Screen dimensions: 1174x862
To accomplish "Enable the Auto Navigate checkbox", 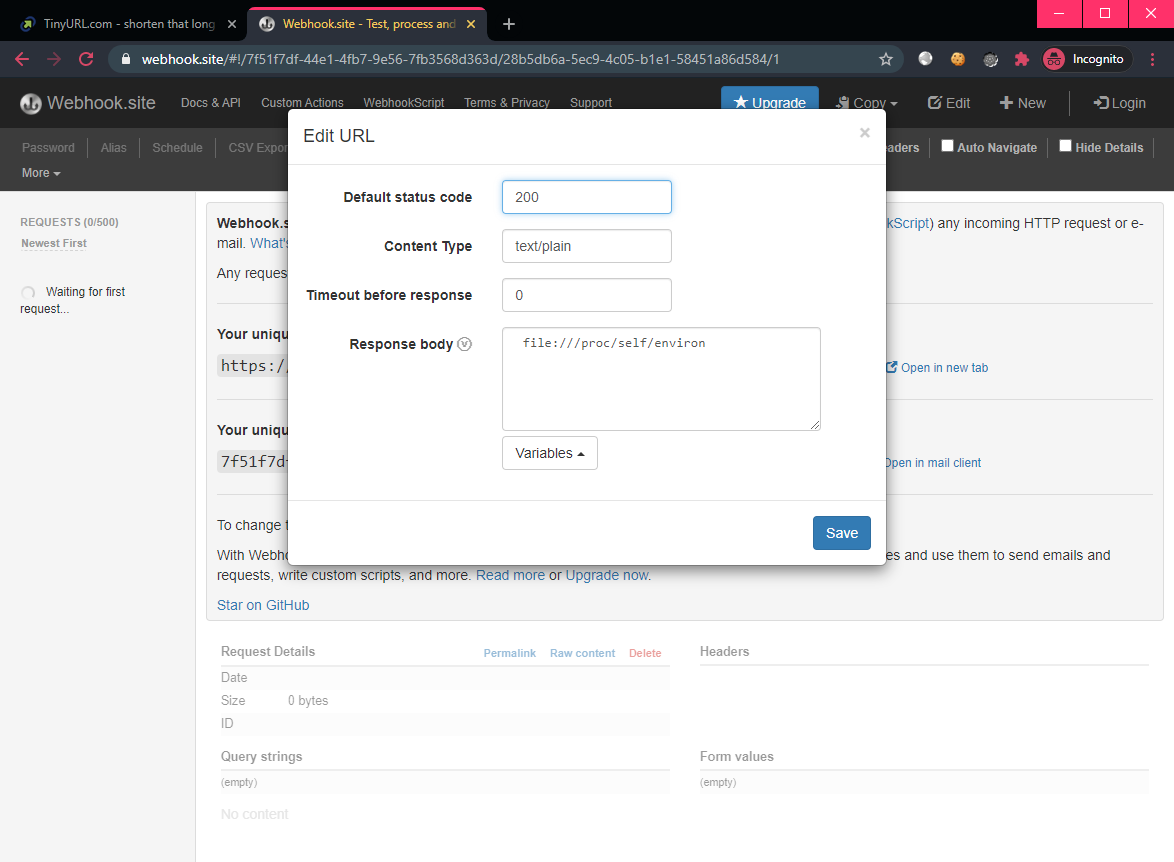I will [x=947, y=146].
